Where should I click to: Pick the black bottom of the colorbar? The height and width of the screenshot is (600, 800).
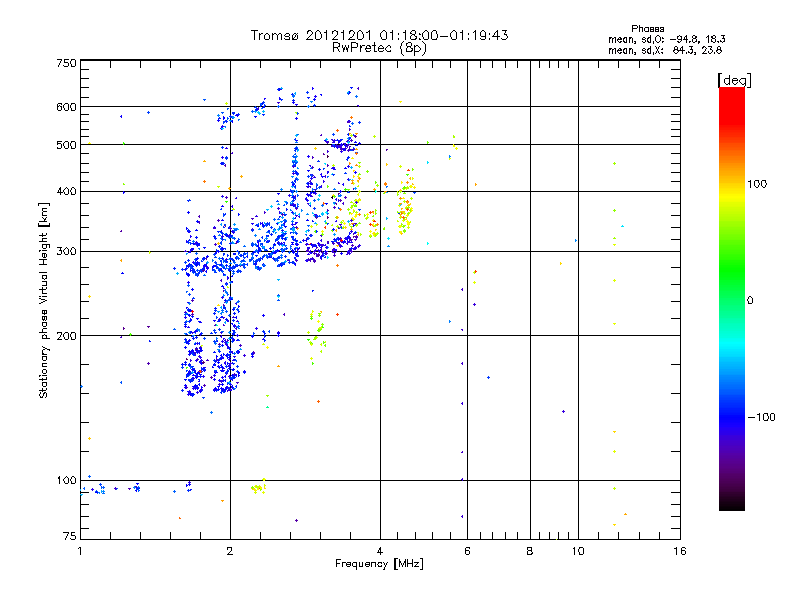coord(732,503)
